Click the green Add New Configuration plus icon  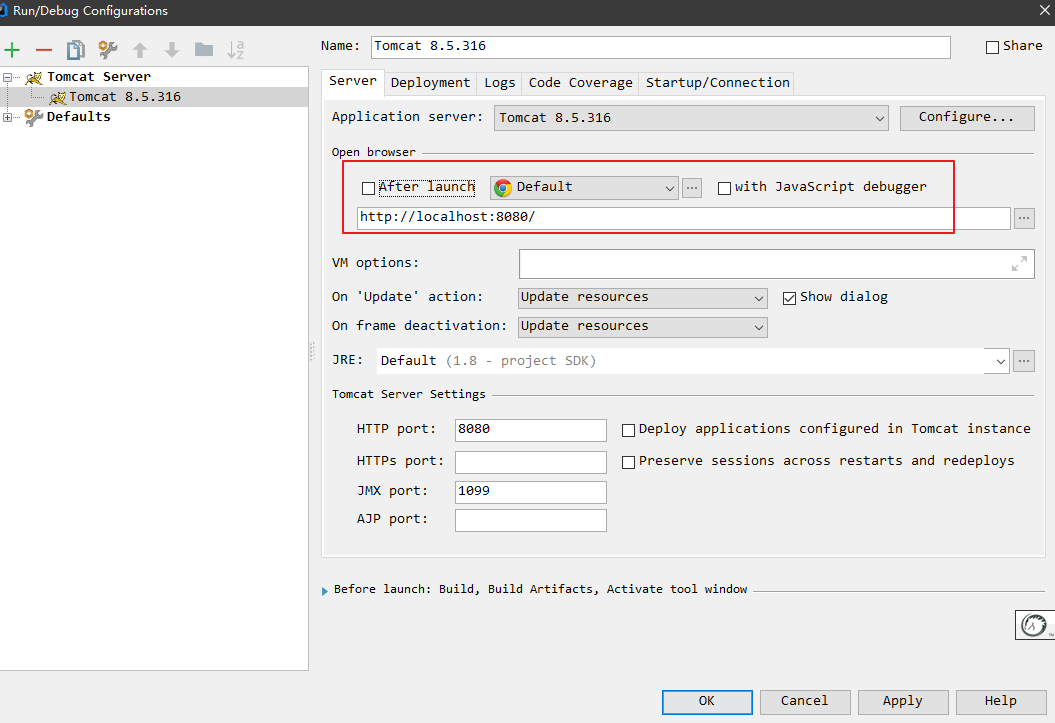tap(12, 50)
